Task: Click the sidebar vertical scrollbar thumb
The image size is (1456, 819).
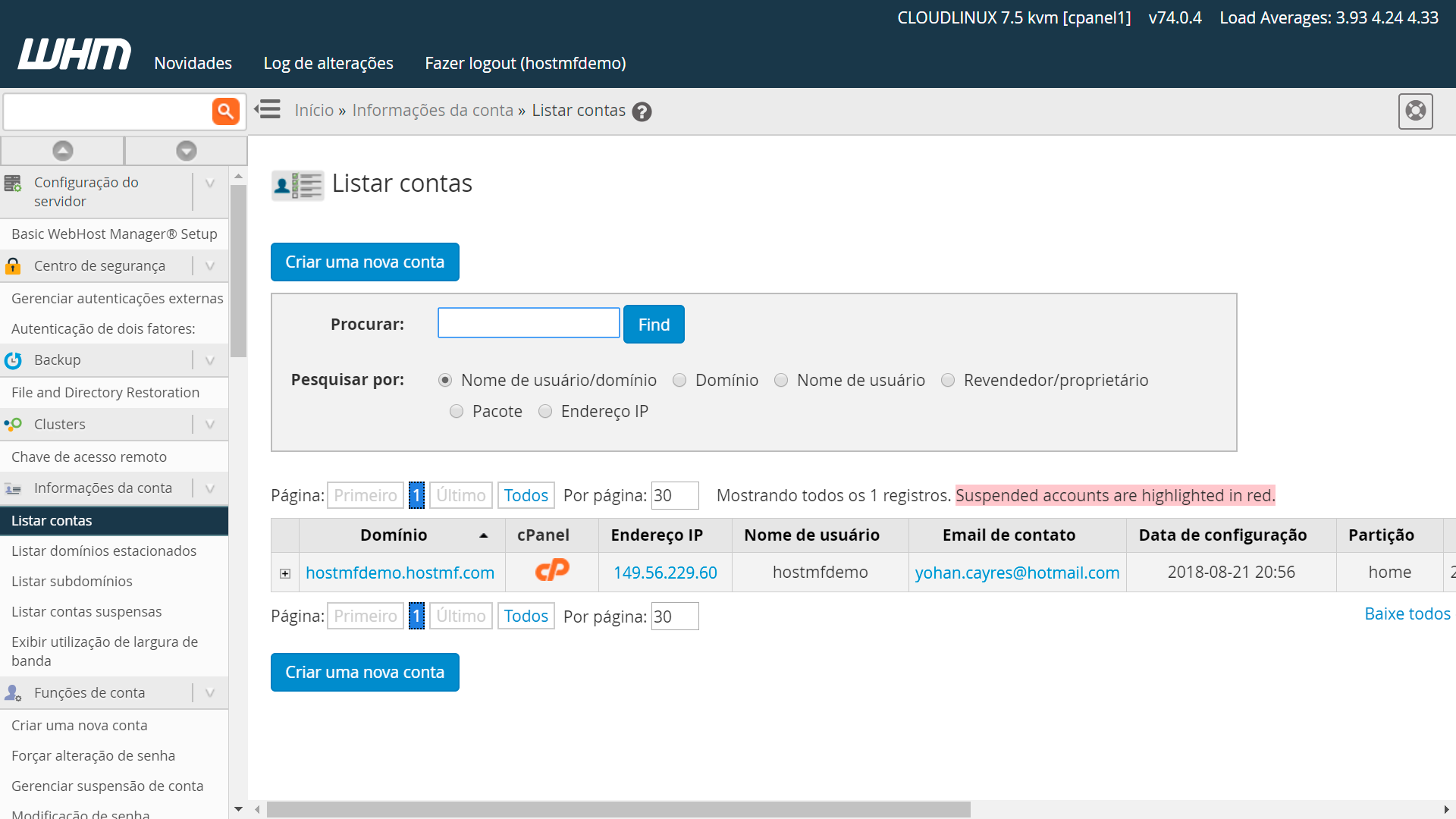Action: 238,270
